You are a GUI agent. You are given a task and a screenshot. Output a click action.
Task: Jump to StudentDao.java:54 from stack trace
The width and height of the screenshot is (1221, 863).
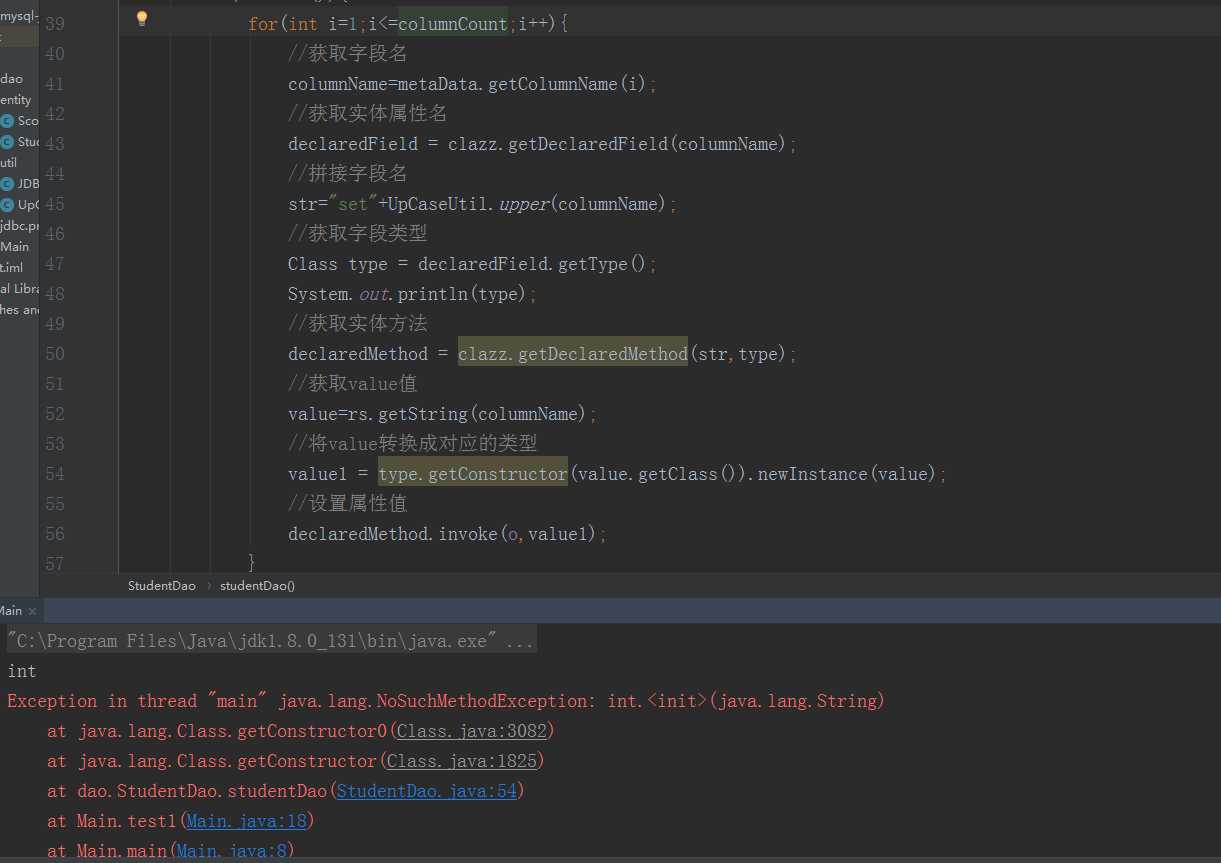(x=427, y=791)
